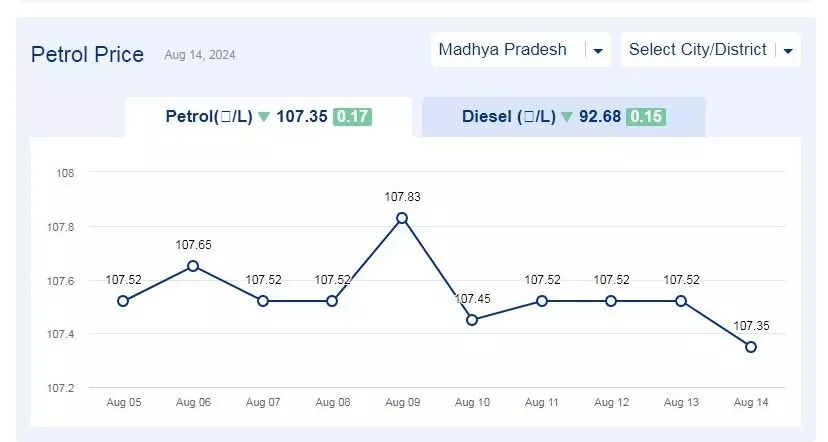Click the arrow beside Madhya Pradesh

click(598, 51)
